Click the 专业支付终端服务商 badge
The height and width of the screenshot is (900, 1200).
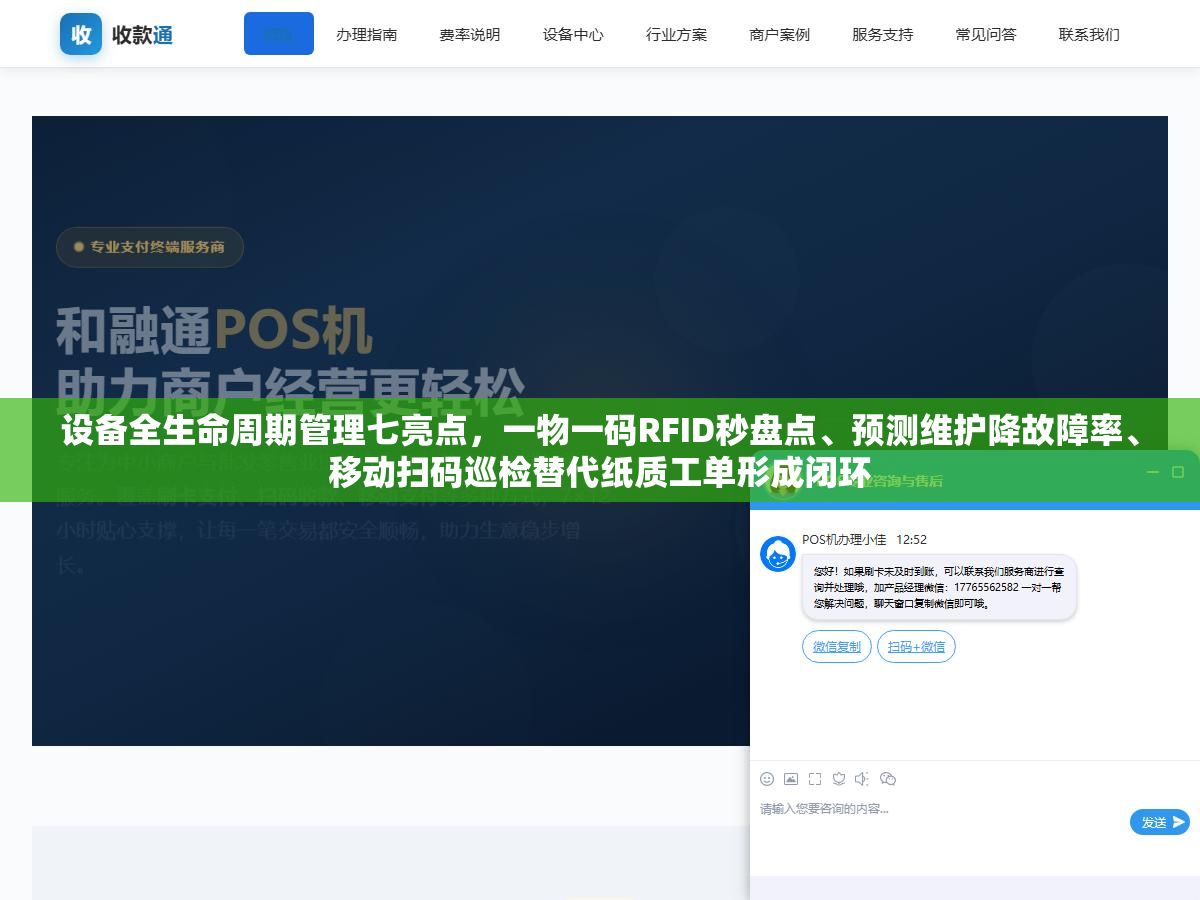(x=150, y=247)
